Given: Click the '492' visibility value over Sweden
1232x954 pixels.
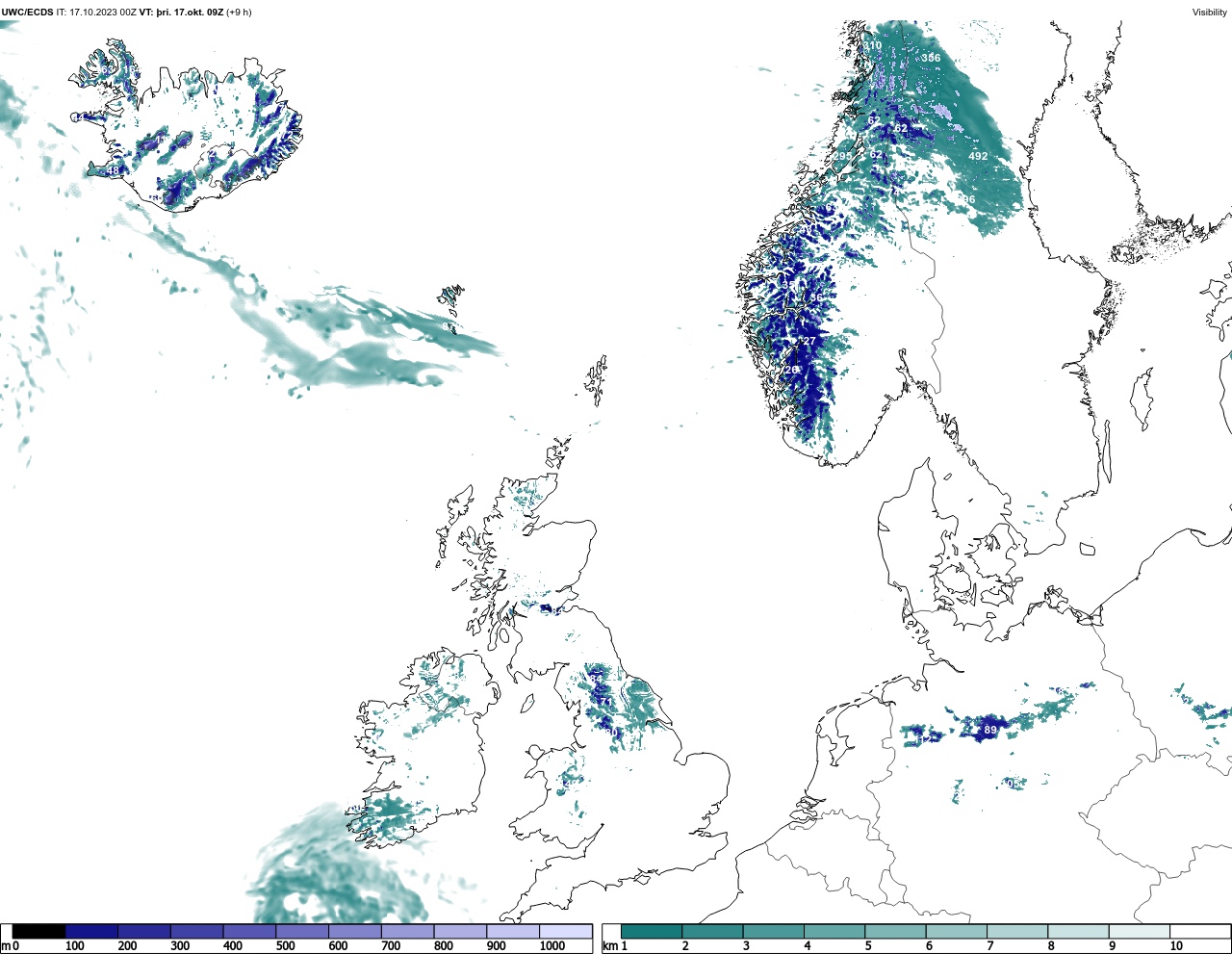Looking at the screenshot, I should 978,156.
